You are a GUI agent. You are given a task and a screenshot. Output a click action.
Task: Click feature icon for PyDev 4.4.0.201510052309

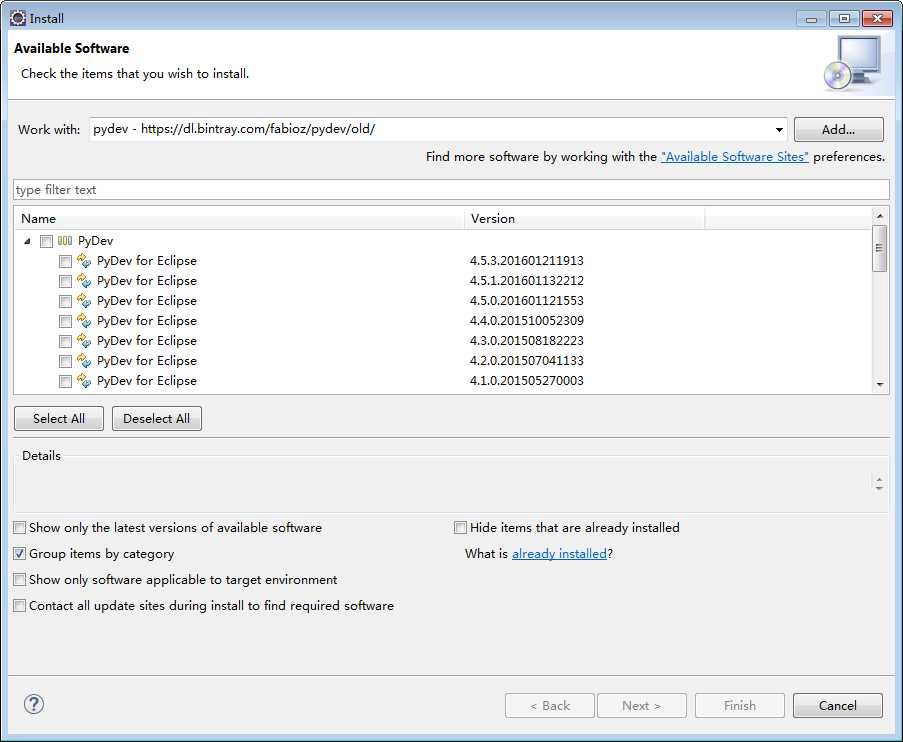tap(84, 321)
